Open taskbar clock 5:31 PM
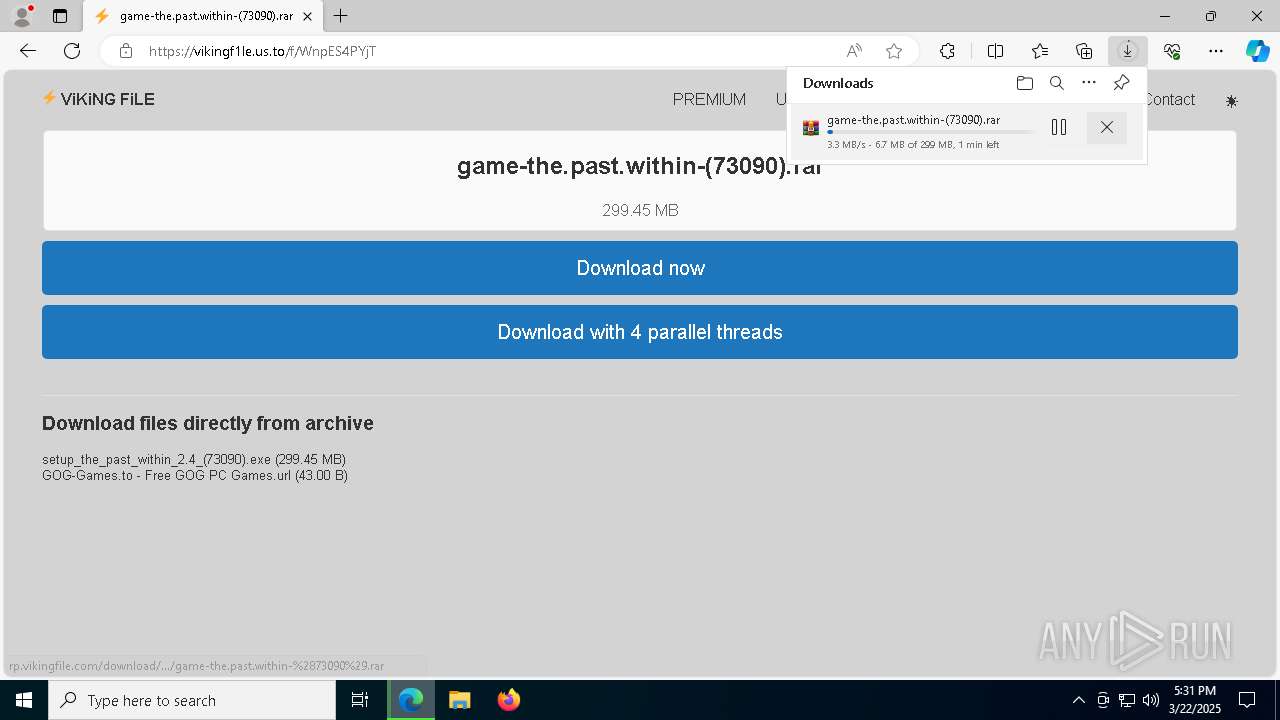1280x720 pixels. (1195, 700)
